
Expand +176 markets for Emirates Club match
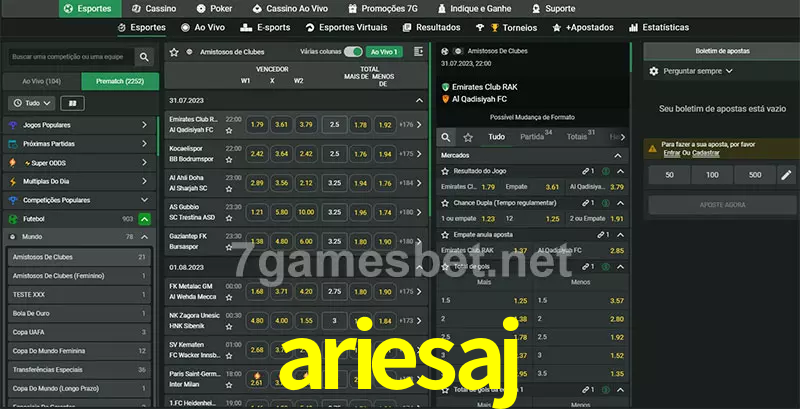[x=411, y=125]
